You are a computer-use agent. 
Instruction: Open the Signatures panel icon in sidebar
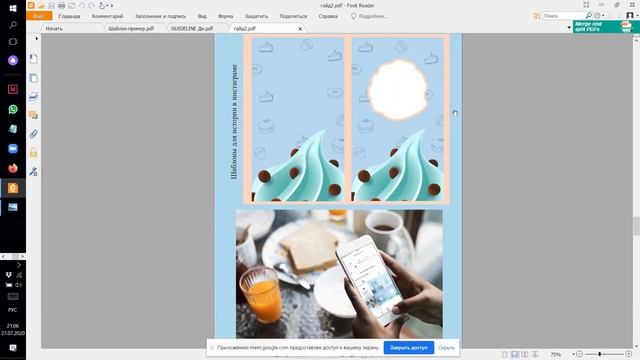click(x=33, y=171)
